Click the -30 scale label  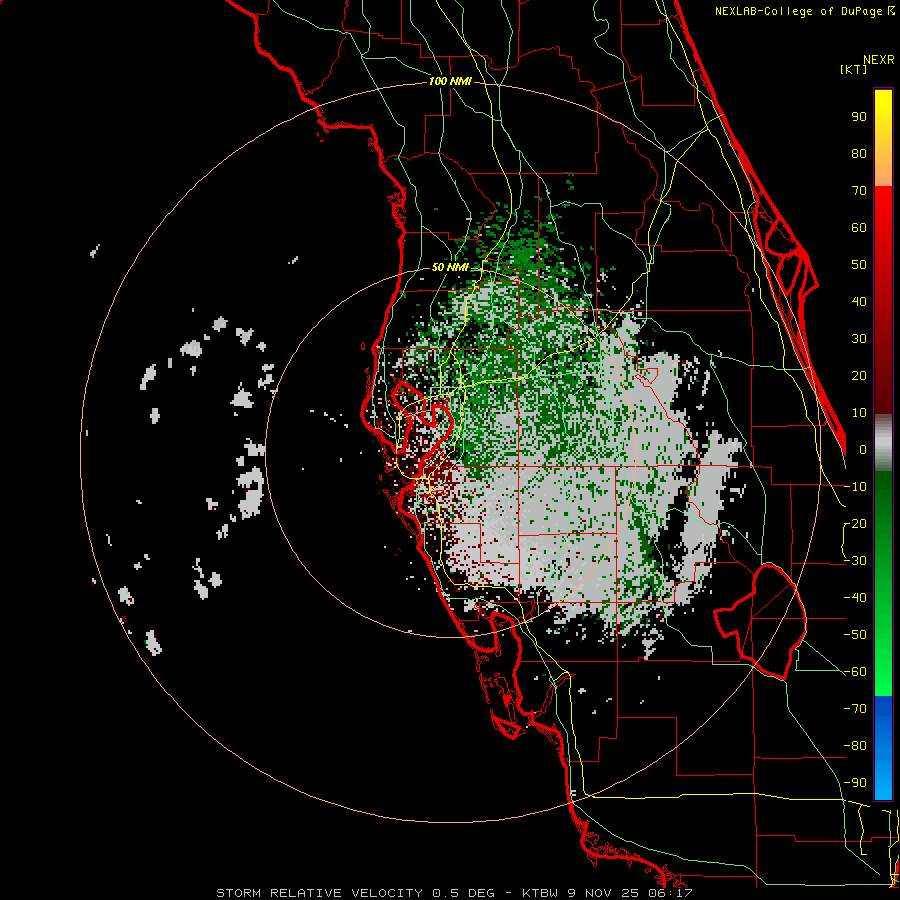pyautogui.click(x=855, y=561)
